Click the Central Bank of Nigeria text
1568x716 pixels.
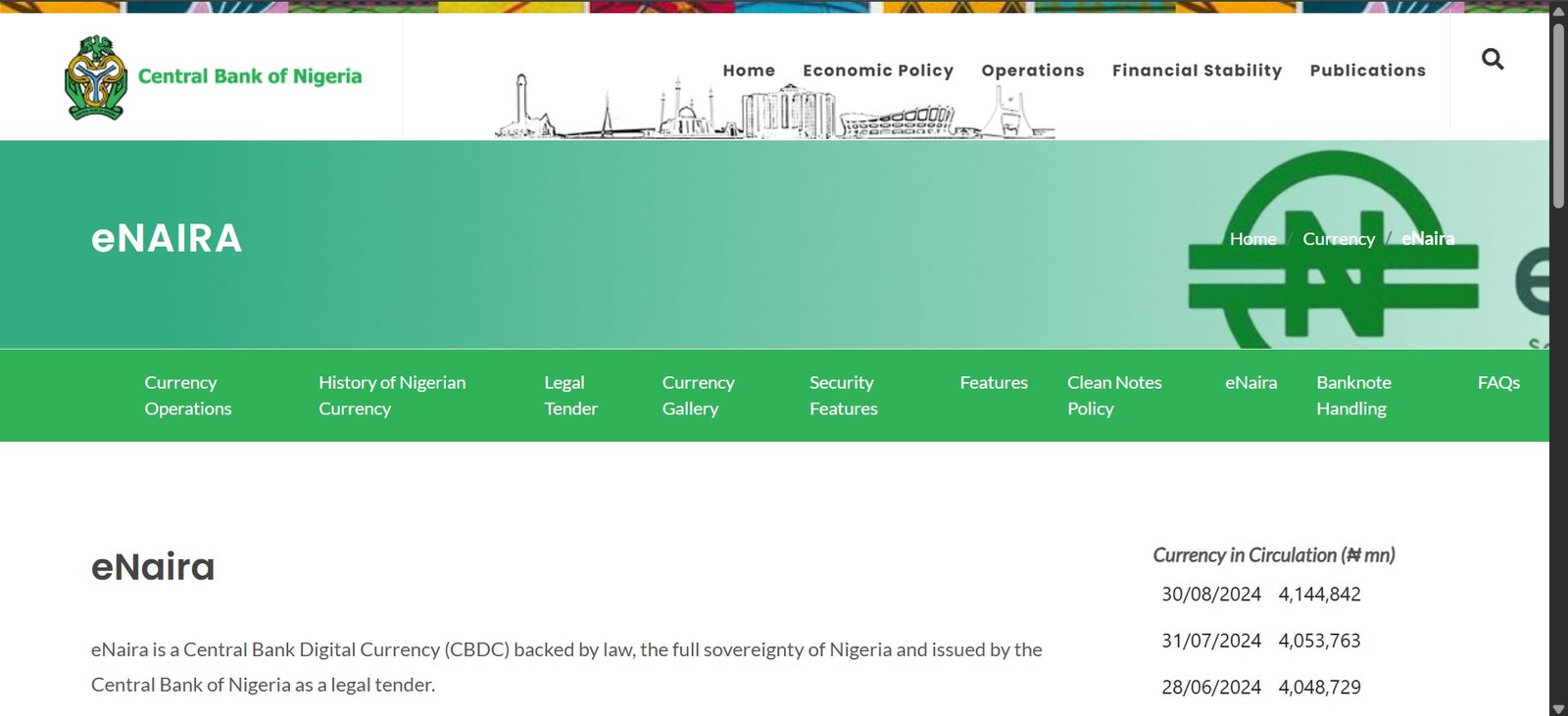[250, 76]
